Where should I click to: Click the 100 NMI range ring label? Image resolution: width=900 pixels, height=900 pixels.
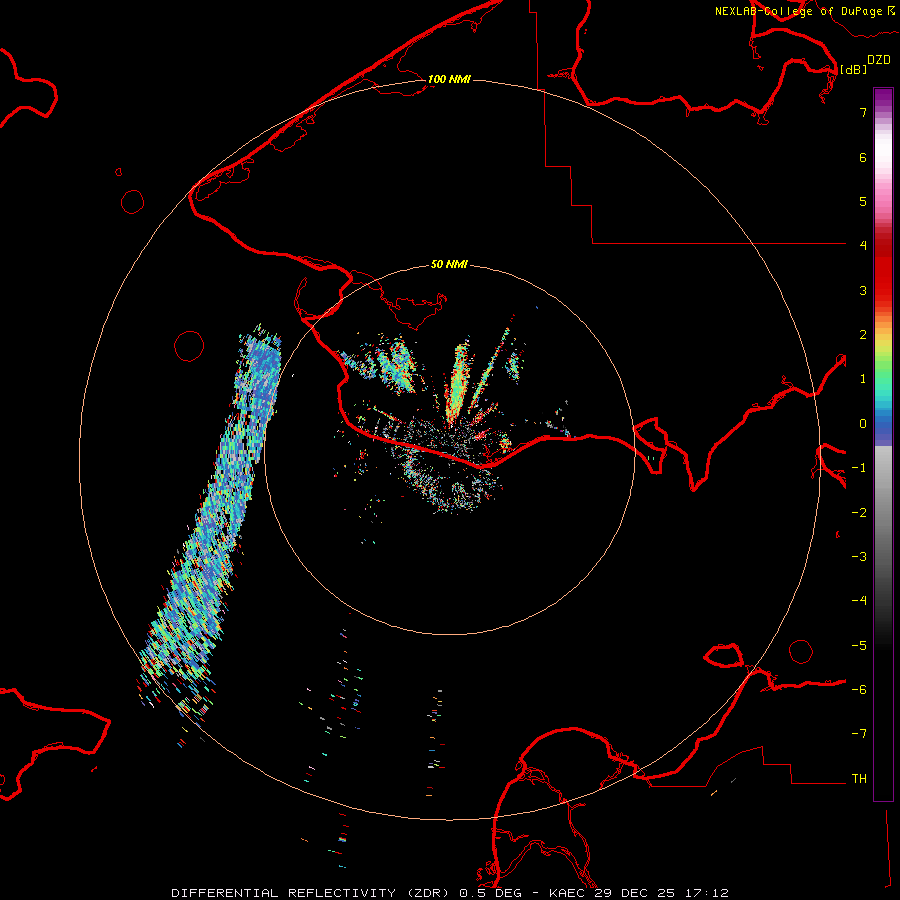click(449, 79)
